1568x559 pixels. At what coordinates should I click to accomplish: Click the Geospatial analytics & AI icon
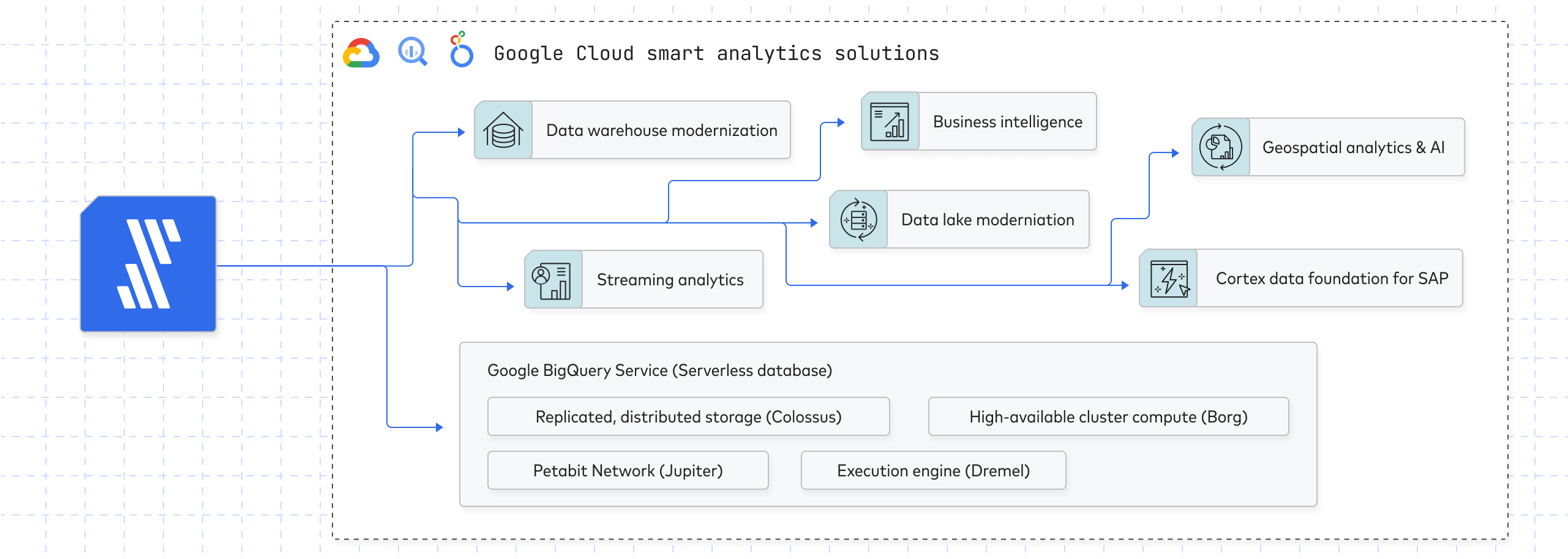pos(1220,147)
